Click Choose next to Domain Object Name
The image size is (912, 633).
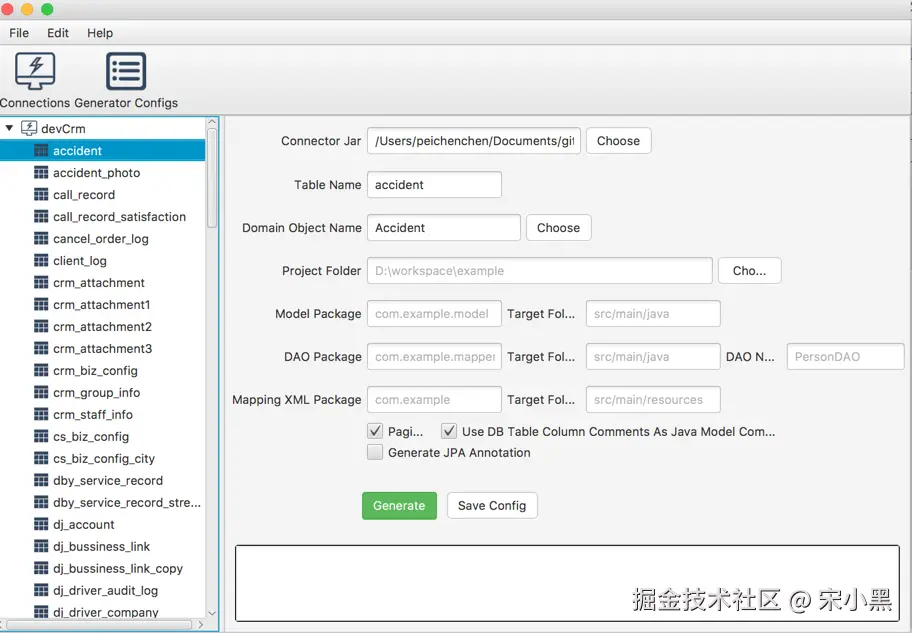[558, 227]
